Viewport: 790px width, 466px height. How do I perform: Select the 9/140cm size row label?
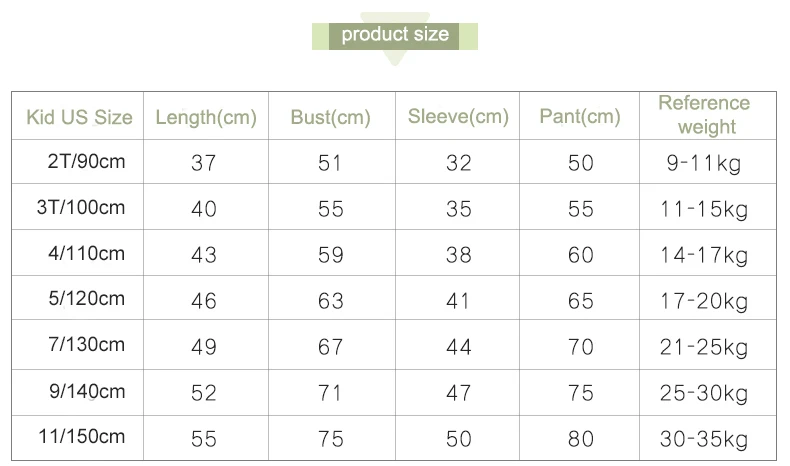[87, 391]
